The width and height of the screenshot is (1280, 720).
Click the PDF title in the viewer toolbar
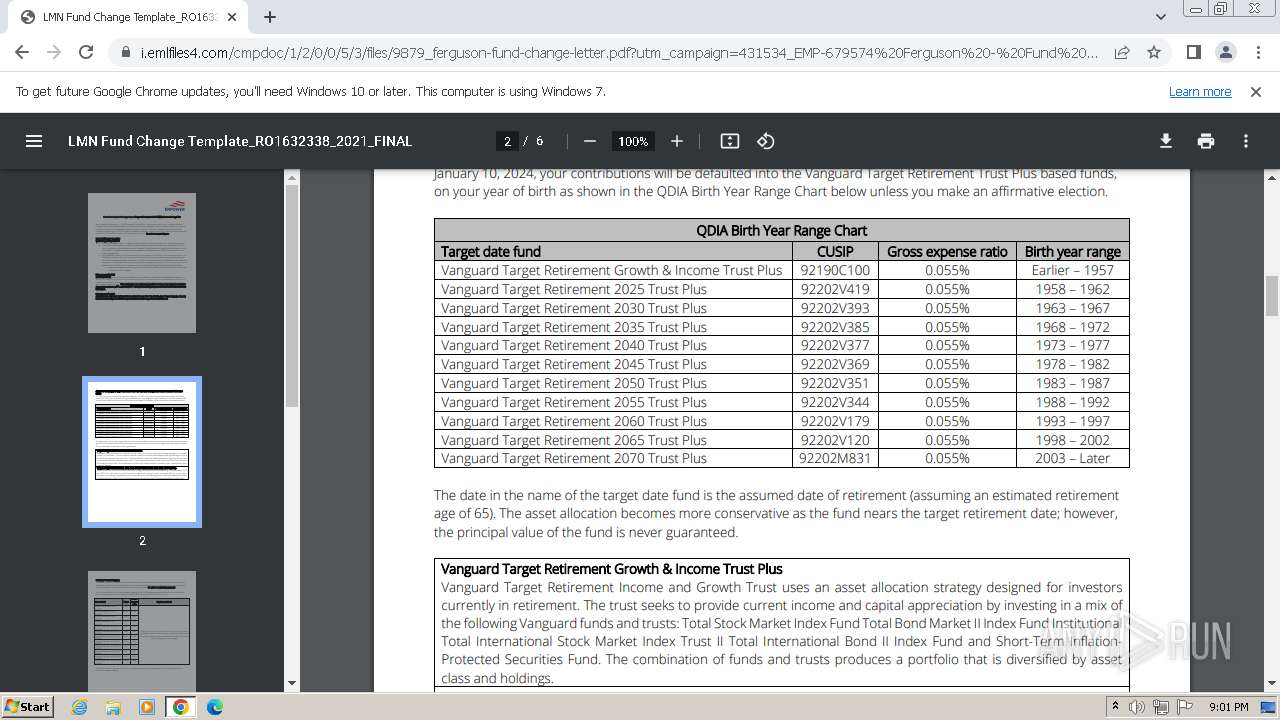tap(240, 141)
